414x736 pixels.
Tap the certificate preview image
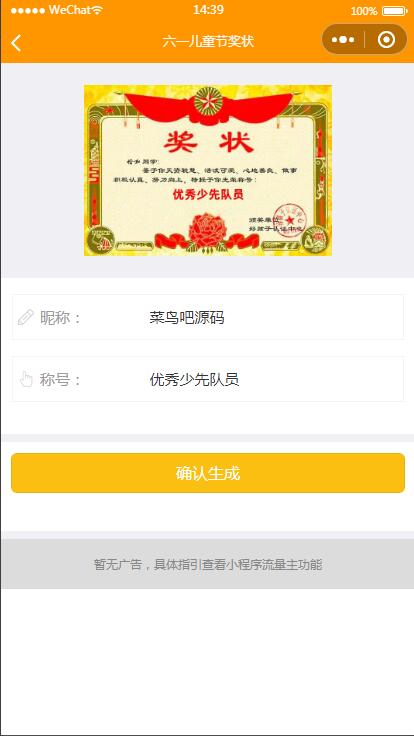(208, 170)
